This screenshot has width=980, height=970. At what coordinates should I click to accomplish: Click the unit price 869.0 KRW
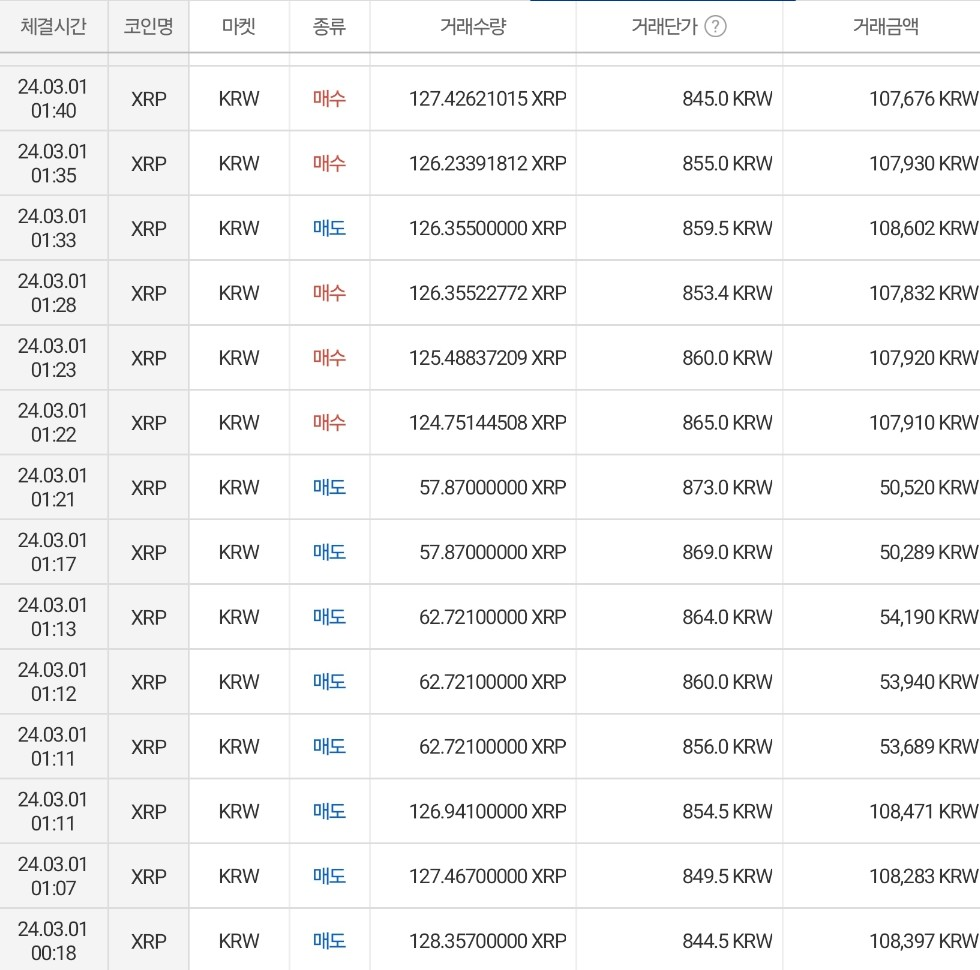click(728, 552)
